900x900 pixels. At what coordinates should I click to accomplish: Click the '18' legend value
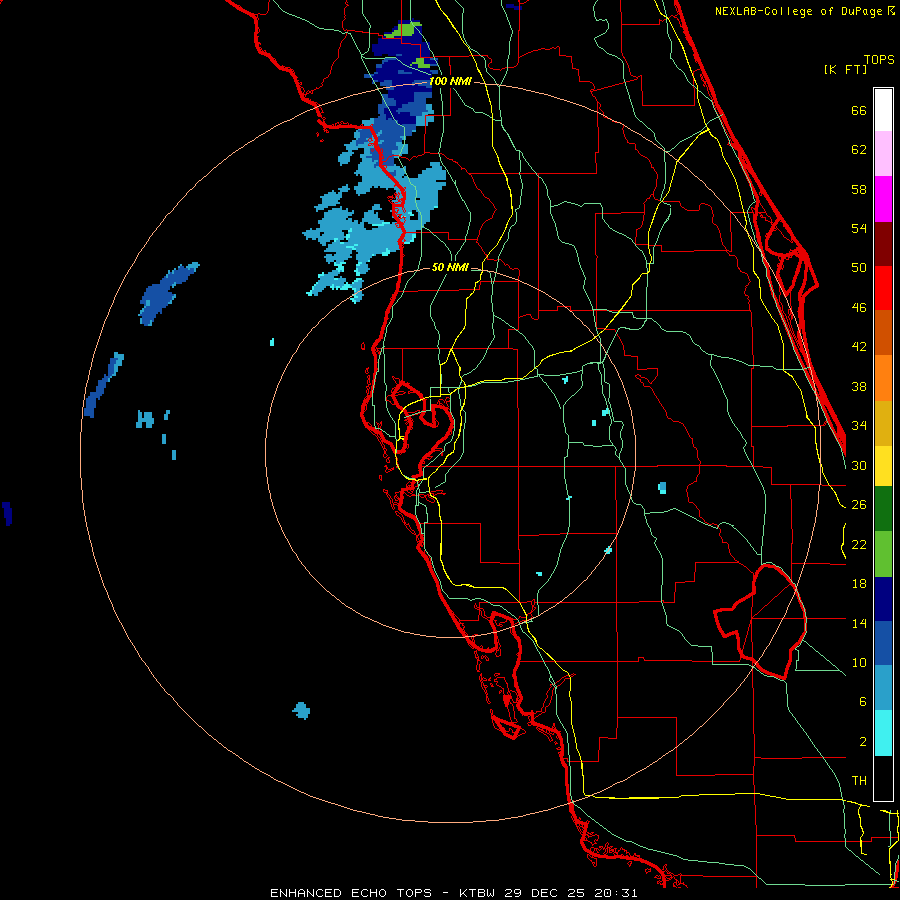tap(859, 584)
